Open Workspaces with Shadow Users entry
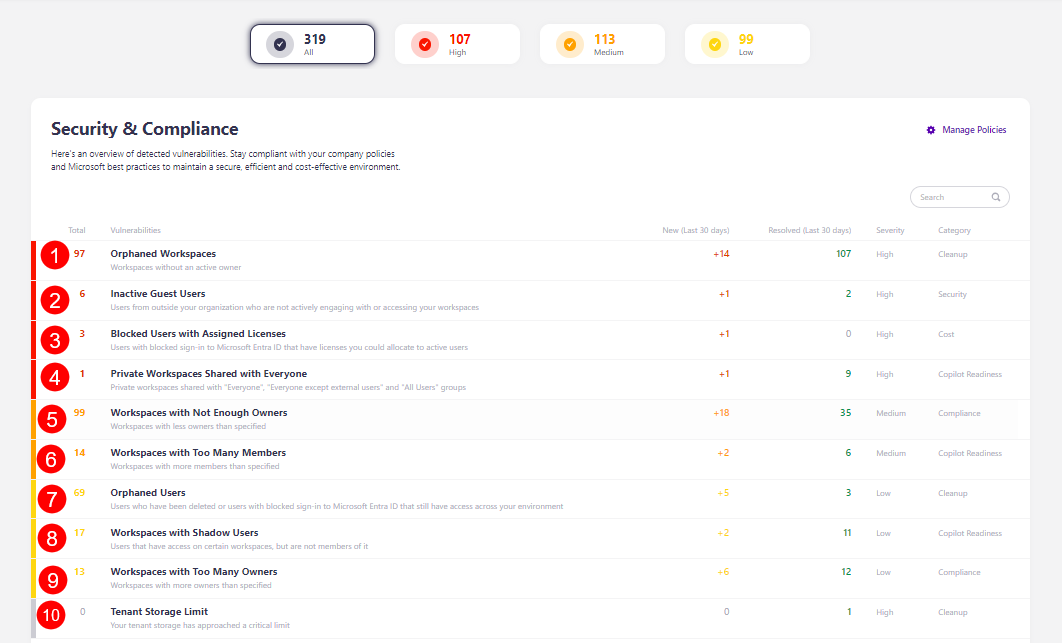This screenshot has height=643, width=1062. pos(184,533)
